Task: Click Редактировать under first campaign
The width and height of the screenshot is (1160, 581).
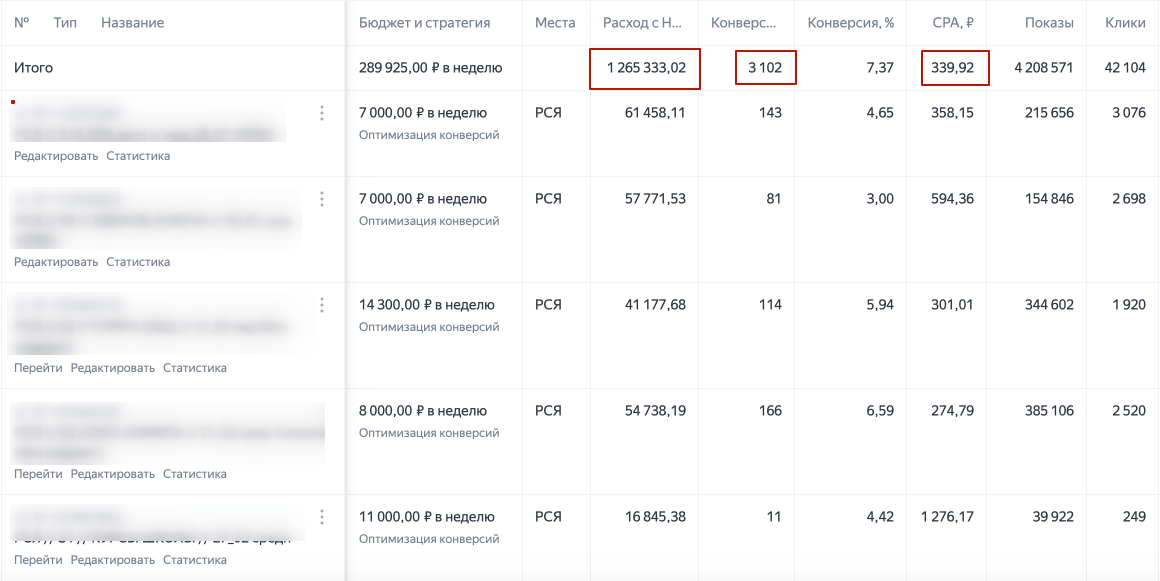Action: click(x=55, y=156)
